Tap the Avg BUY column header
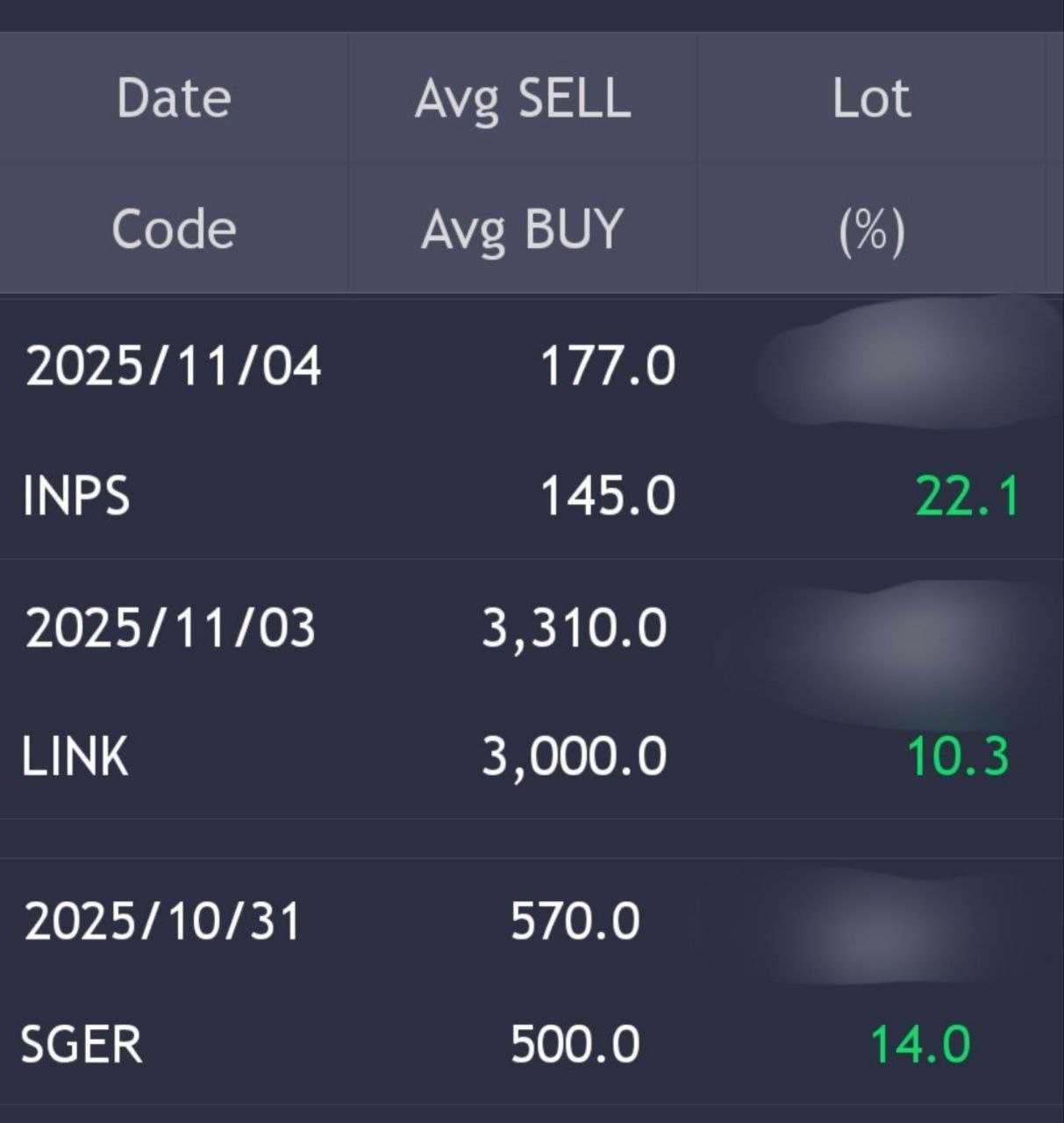 (523, 229)
